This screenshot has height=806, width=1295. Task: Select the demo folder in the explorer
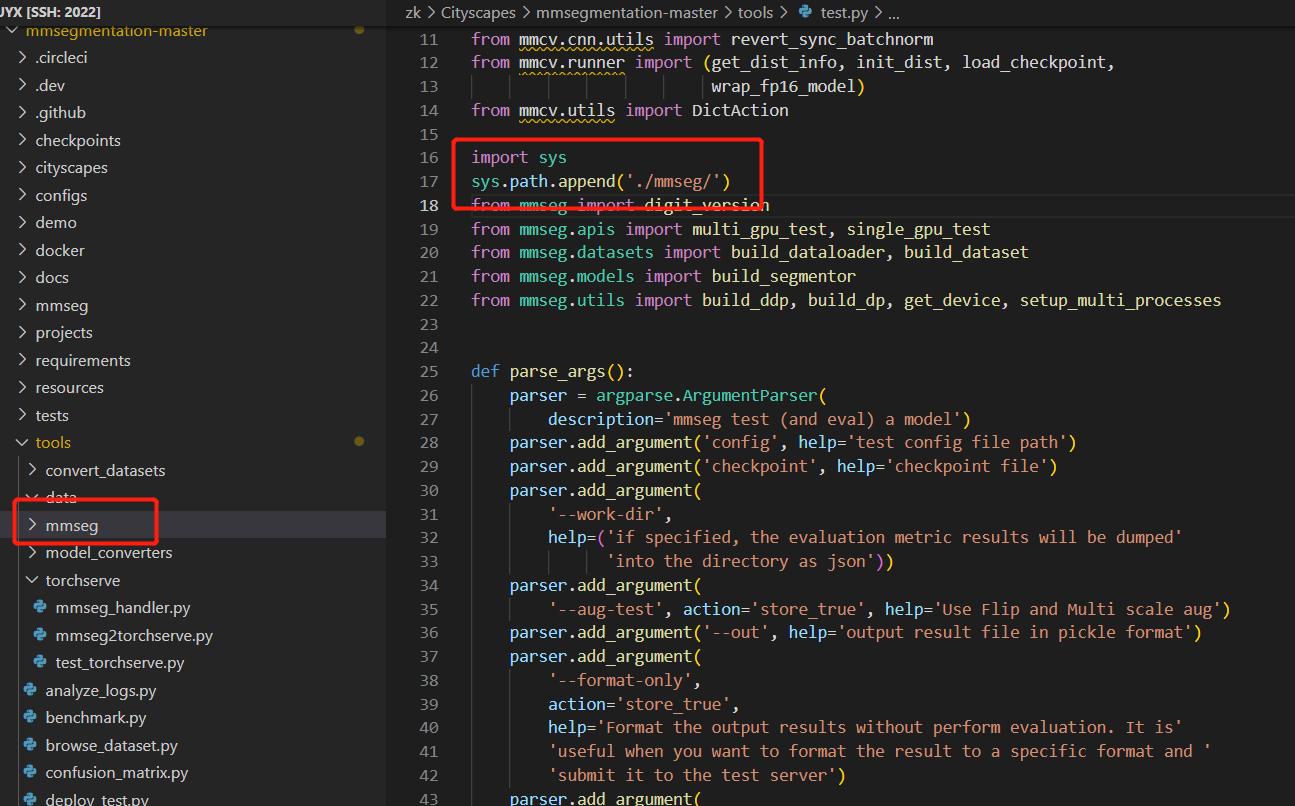click(53, 222)
